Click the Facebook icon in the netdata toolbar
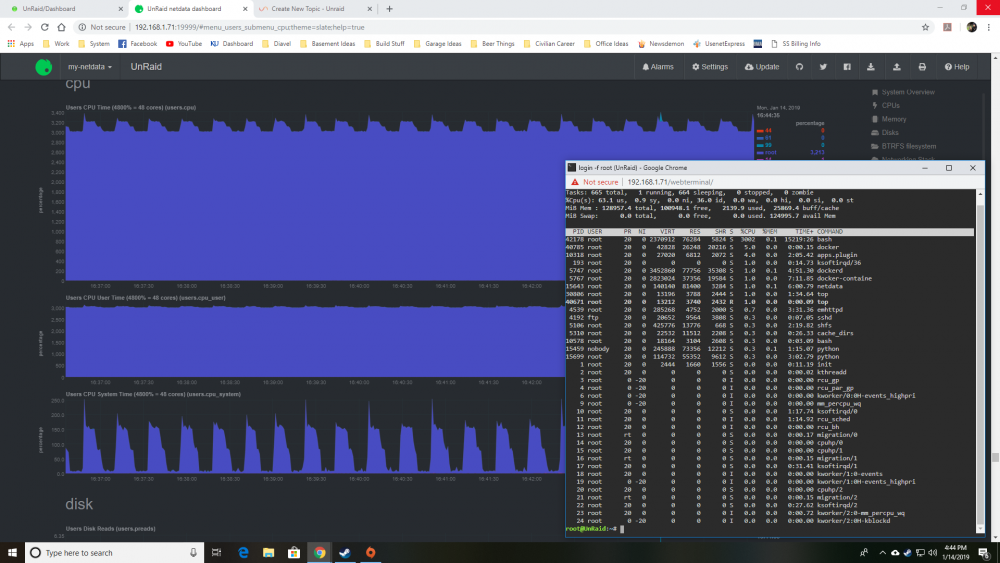Viewport: 1000px width, 563px height. click(847, 67)
